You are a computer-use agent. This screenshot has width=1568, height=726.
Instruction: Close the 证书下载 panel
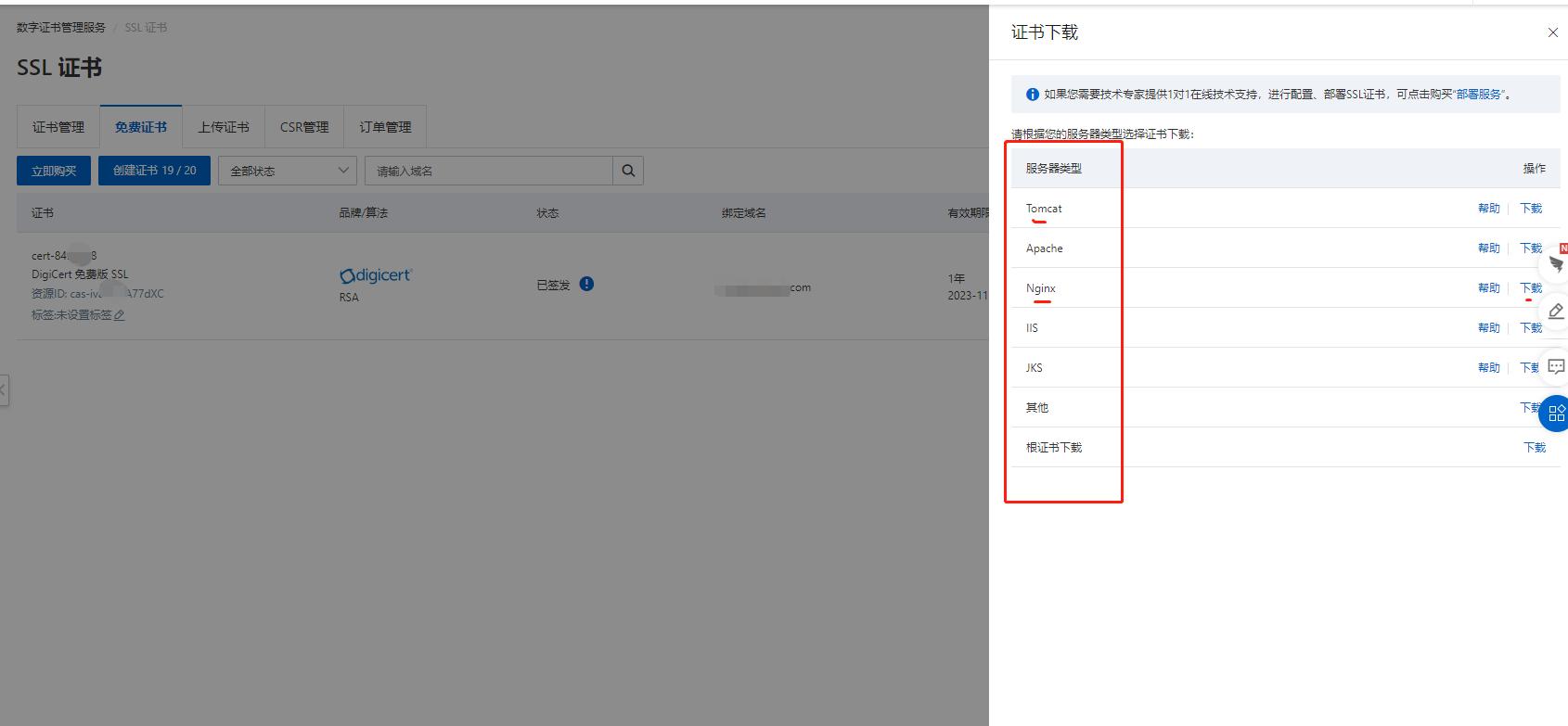[1552, 32]
